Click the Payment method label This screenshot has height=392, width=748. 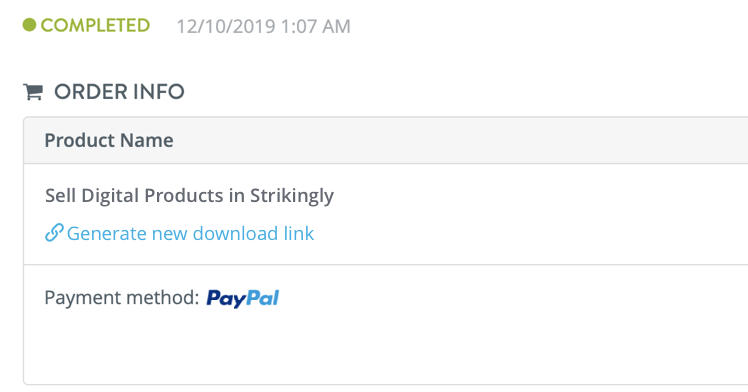coord(122,298)
